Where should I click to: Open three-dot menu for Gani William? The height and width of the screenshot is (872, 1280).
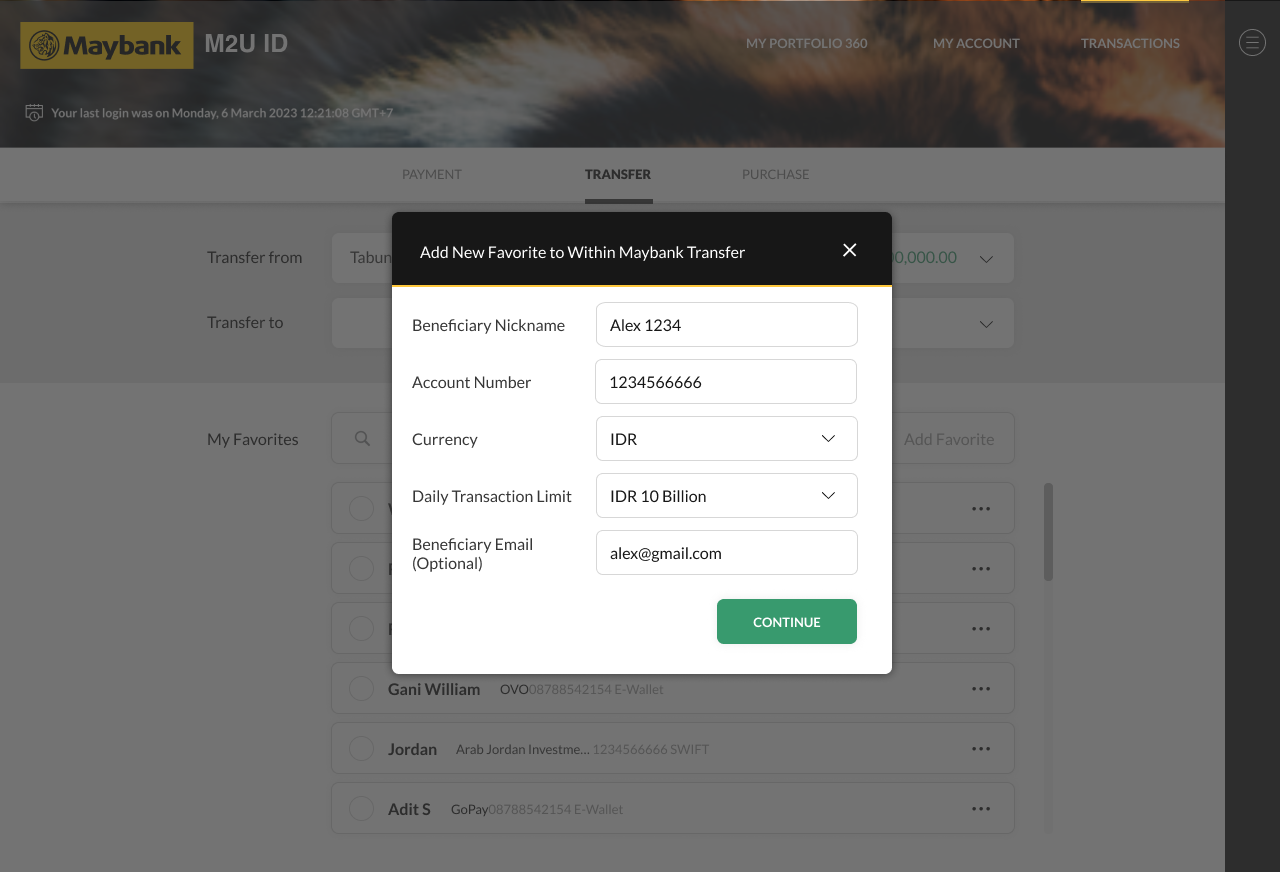tap(980, 689)
